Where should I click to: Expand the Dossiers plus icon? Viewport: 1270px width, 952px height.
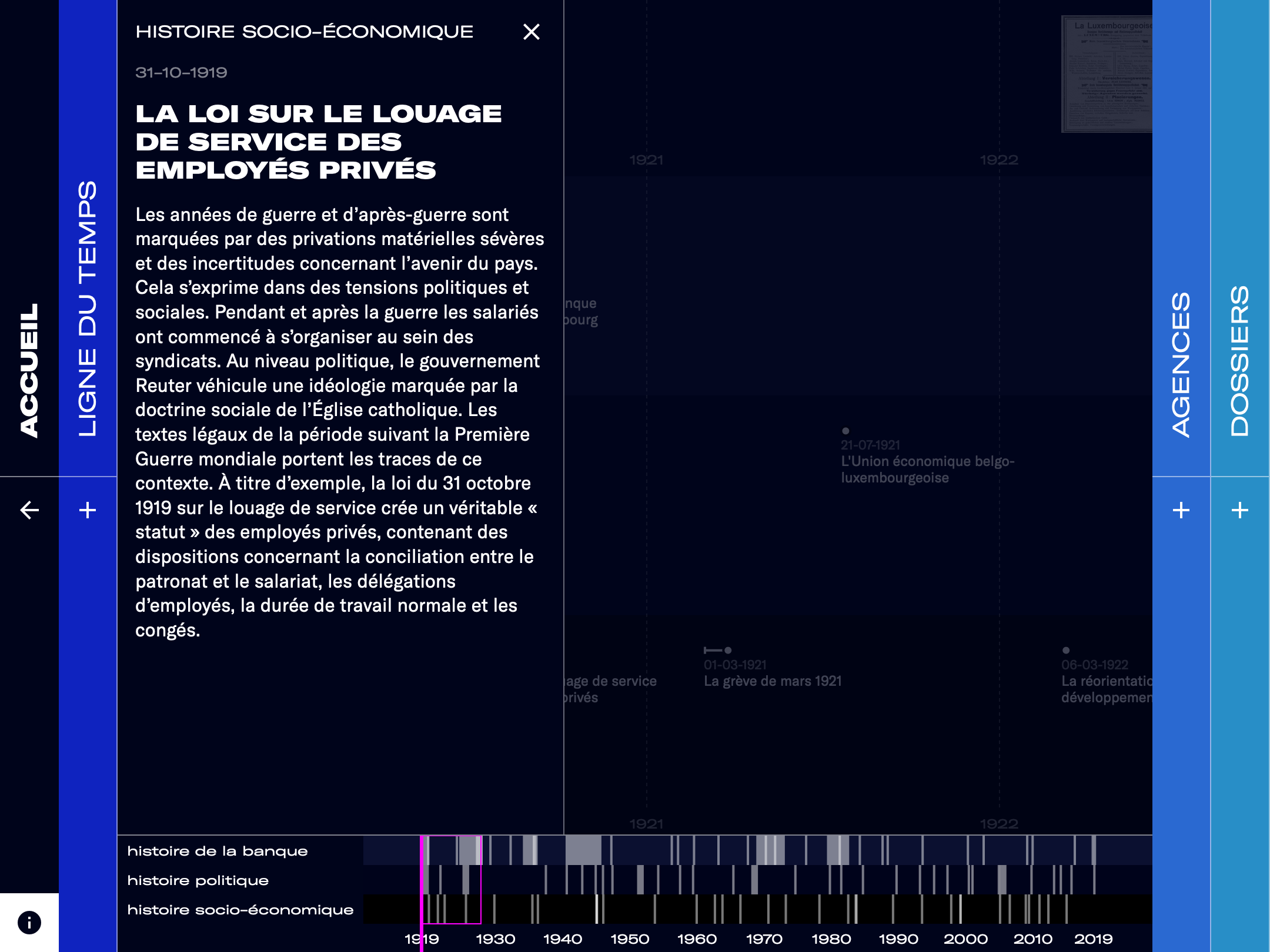point(1239,509)
